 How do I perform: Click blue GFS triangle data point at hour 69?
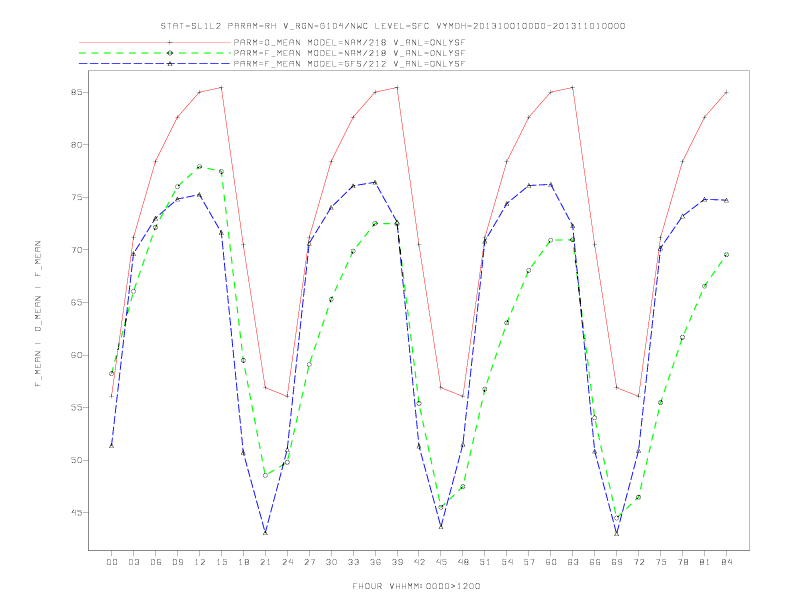pos(617,533)
